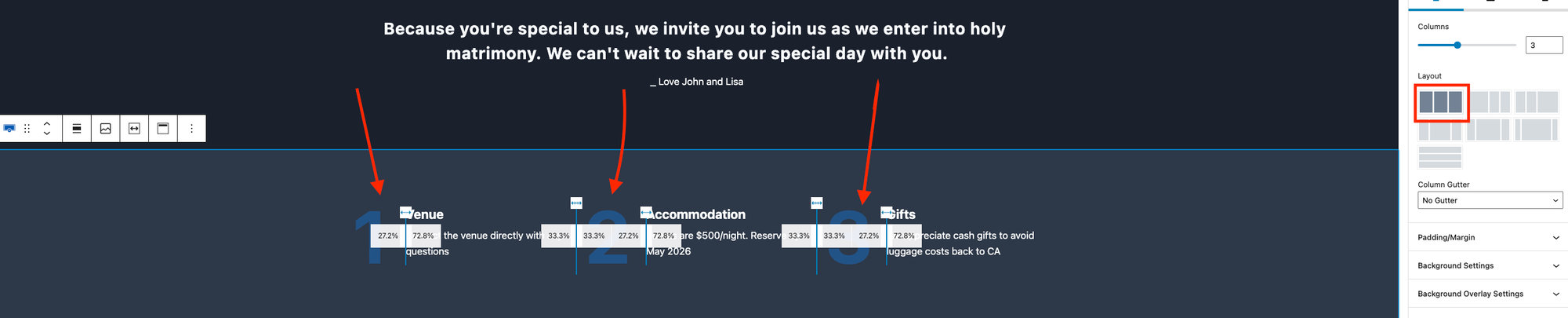The height and width of the screenshot is (318, 1568).
Task: Click the inner content width icon
Action: (134, 128)
